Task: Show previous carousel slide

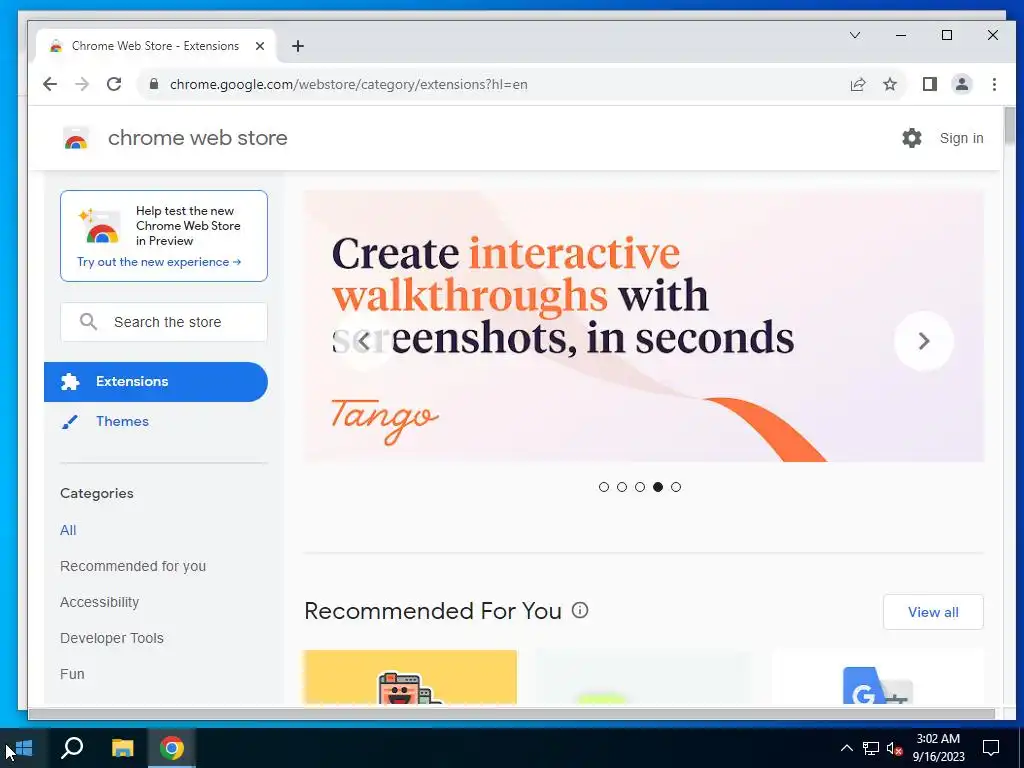Action: (364, 341)
